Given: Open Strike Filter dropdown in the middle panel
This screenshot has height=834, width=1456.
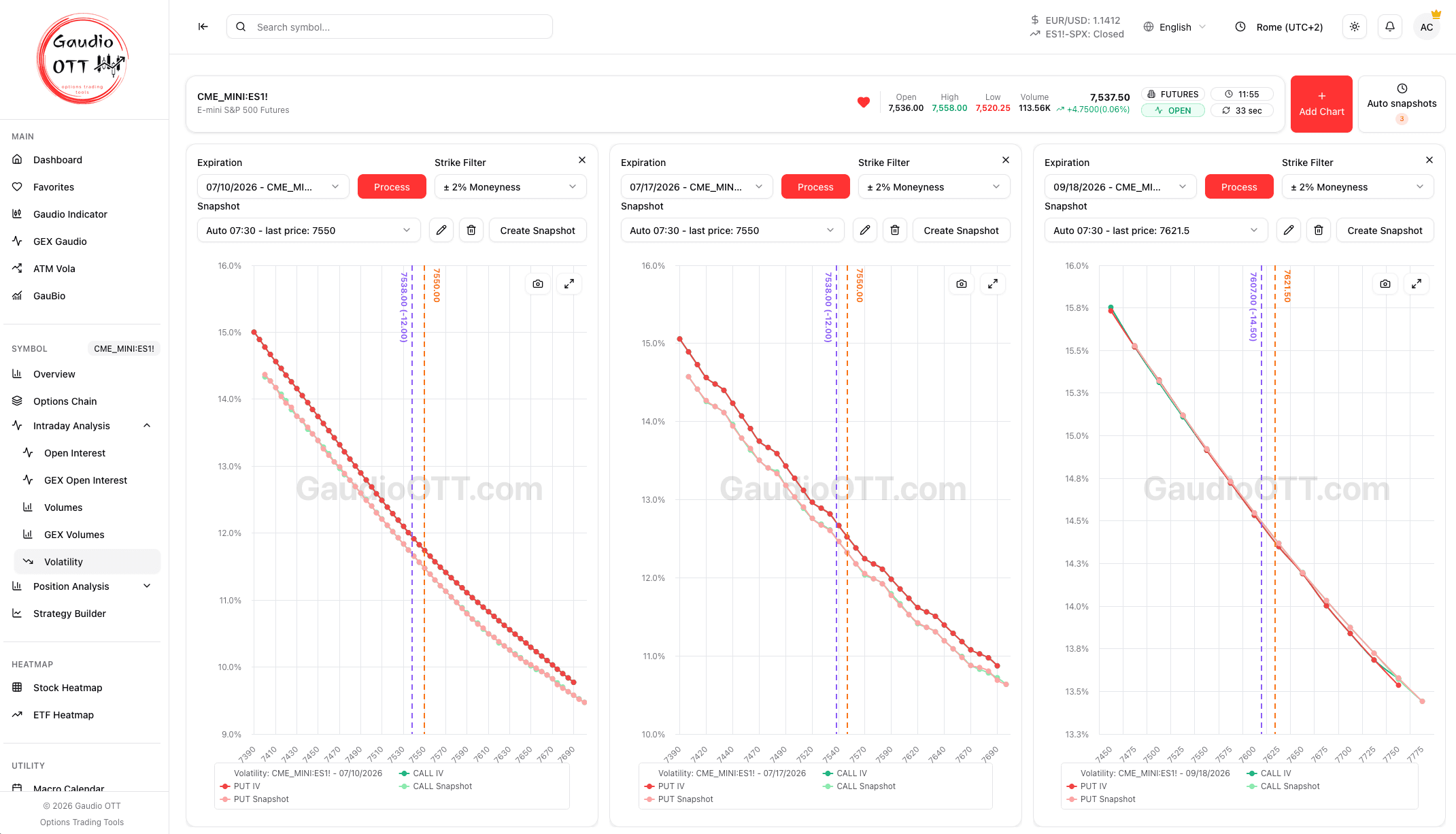Looking at the screenshot, I should [934, 187].
